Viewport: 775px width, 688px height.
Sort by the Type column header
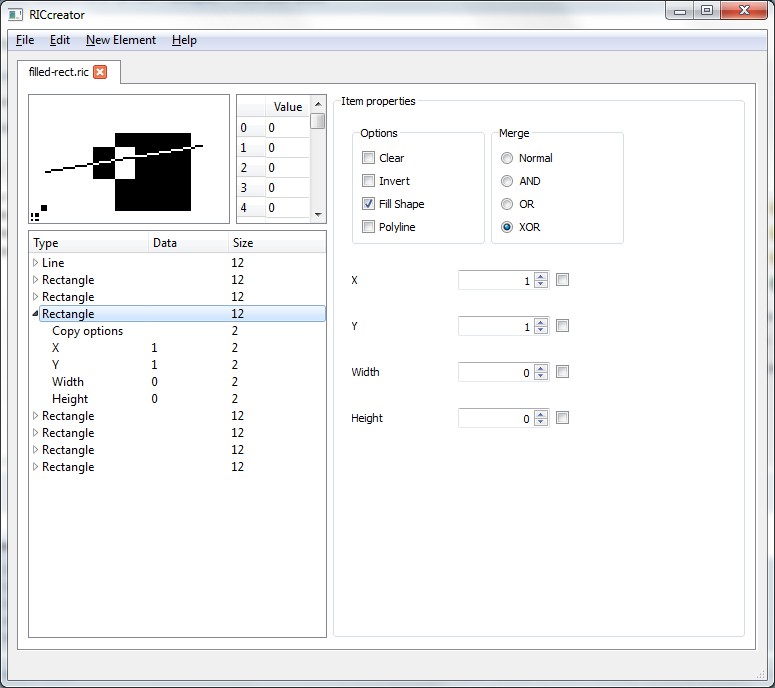[x=88, y=243]
